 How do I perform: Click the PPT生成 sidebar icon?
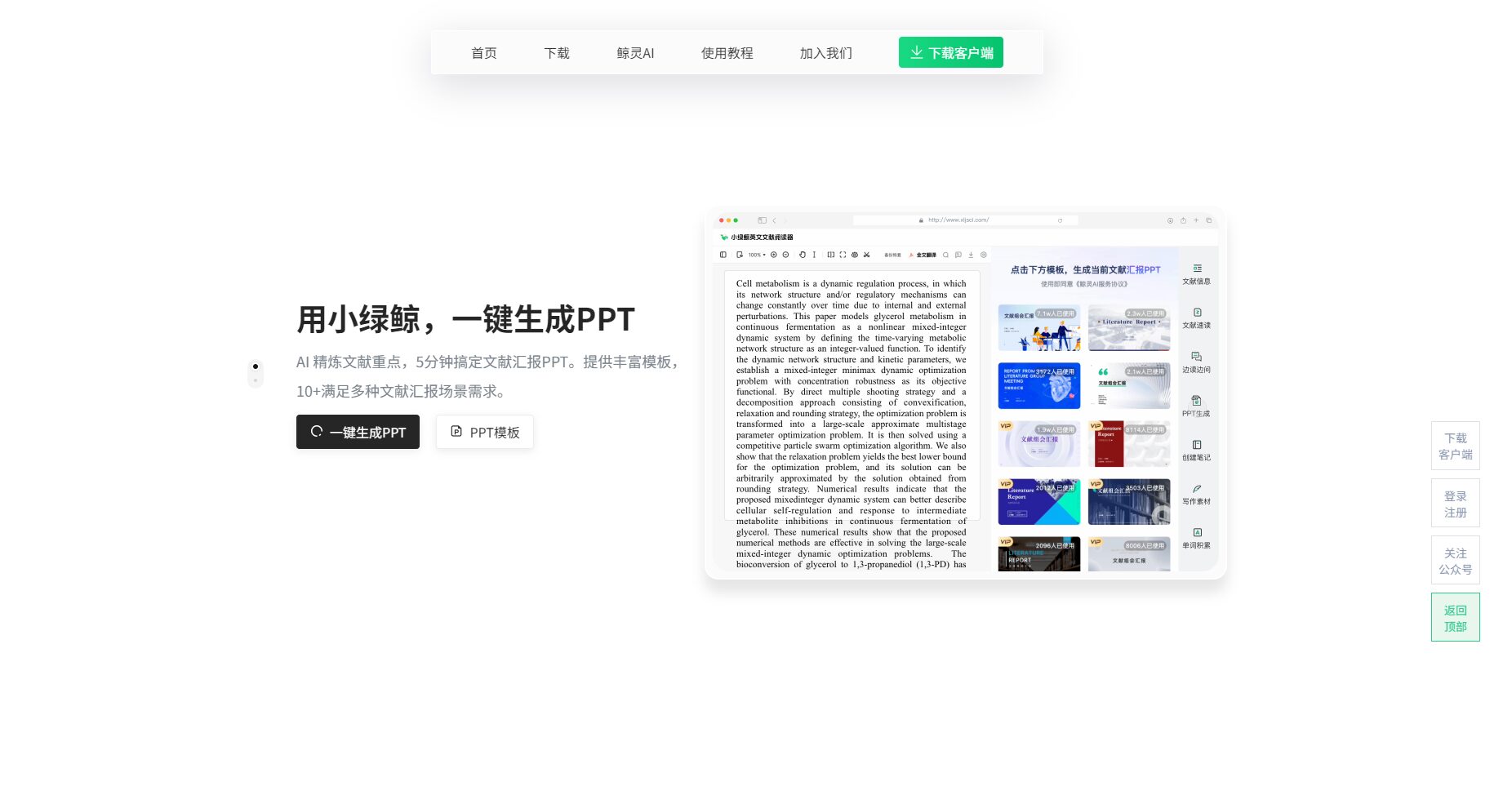click(1196, 406)
